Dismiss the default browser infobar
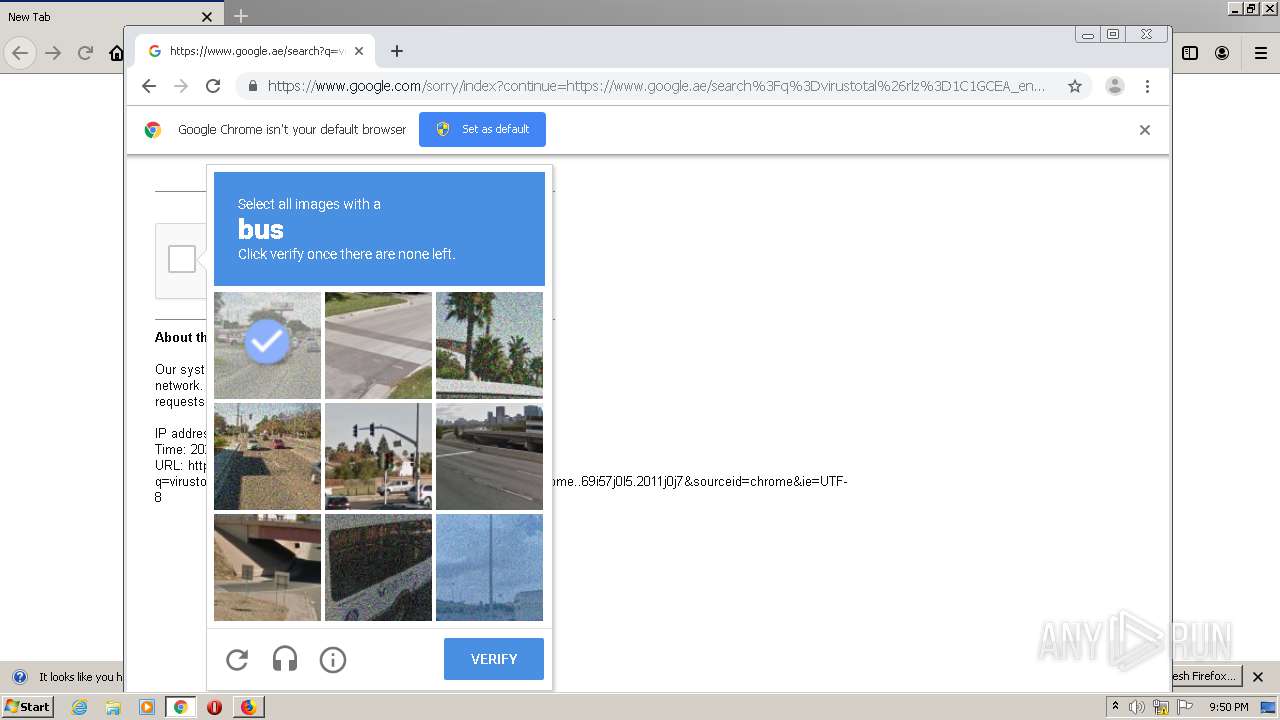 (1145, 130)
